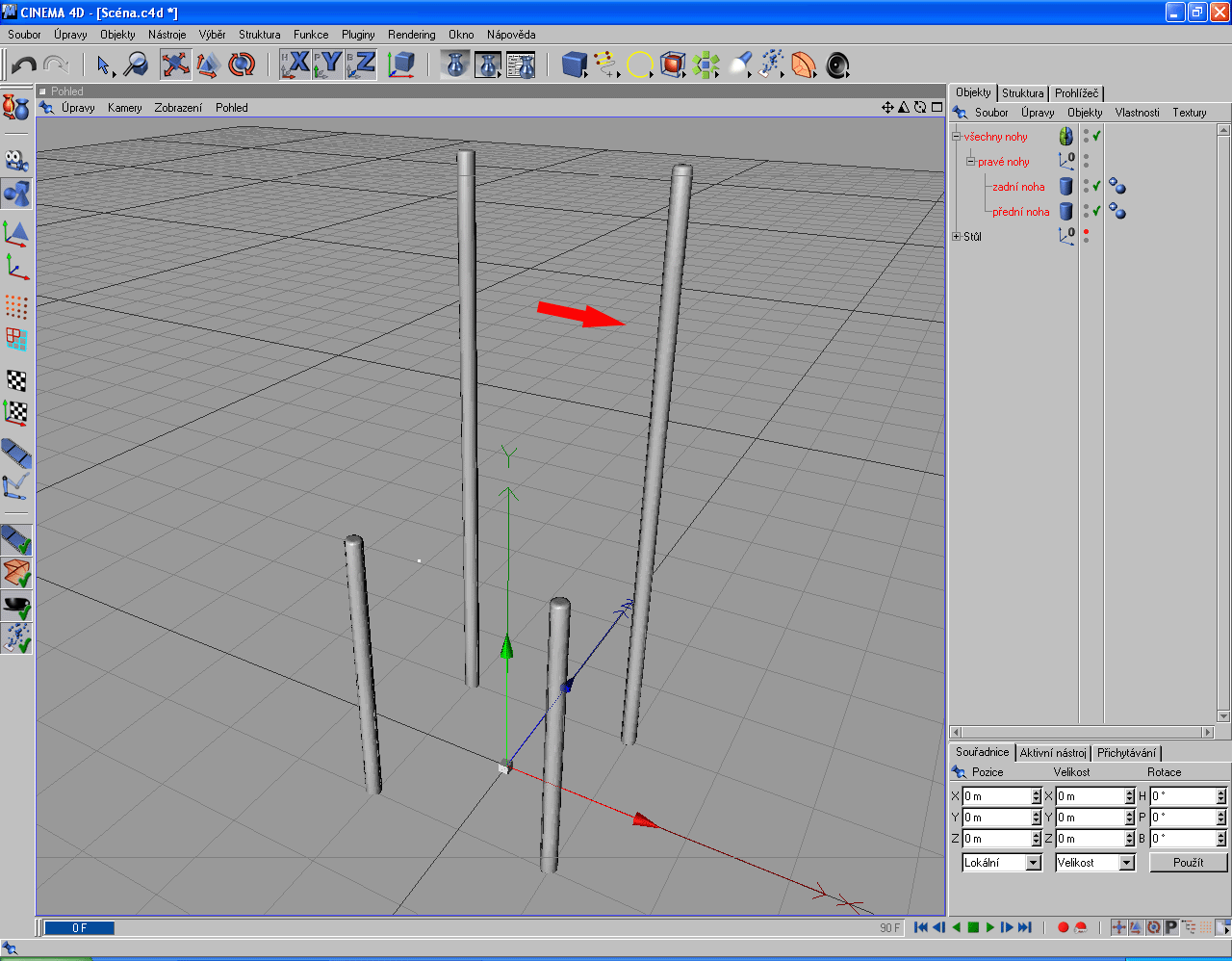The height and width of the screenshot is (961, 1232).
Task: Select the points mode icon with orange dots
Action: (x=16, y=306)
